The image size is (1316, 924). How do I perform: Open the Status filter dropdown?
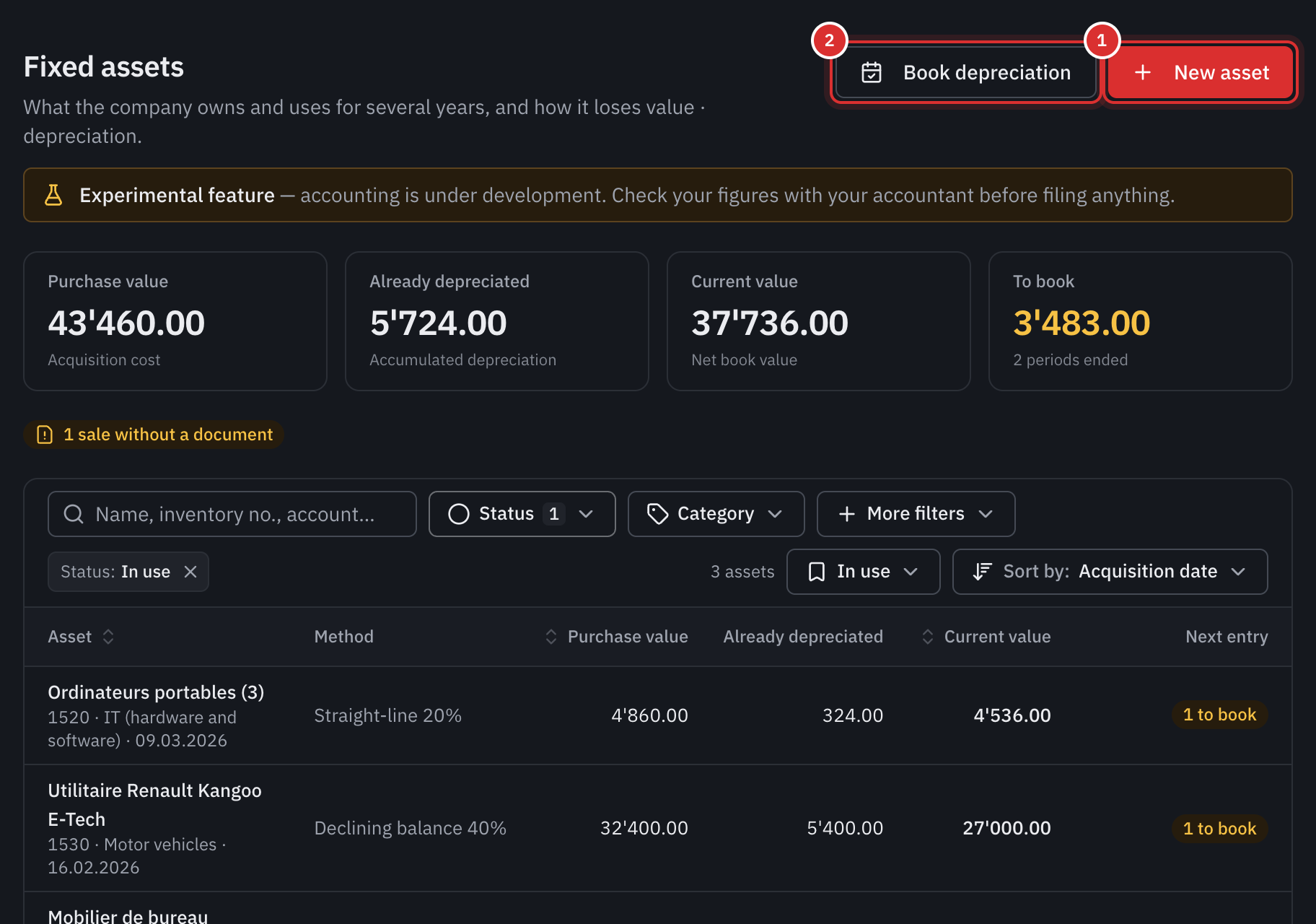(522, 514)
